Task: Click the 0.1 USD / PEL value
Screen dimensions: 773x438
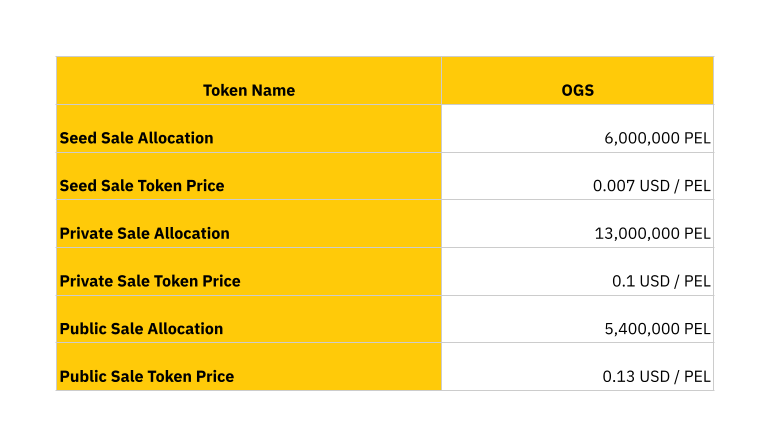Action: 661,281
